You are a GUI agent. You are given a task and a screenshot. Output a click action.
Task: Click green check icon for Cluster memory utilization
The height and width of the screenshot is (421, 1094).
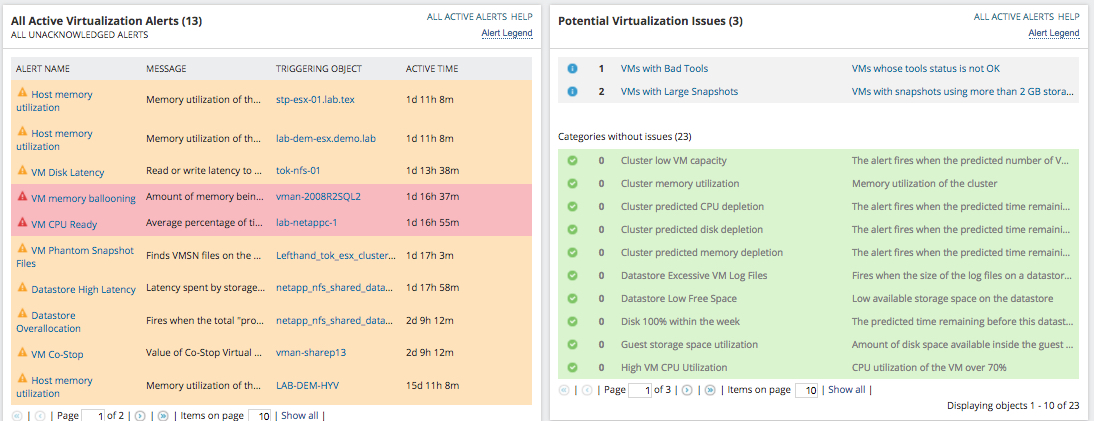[x=573, y=183]
